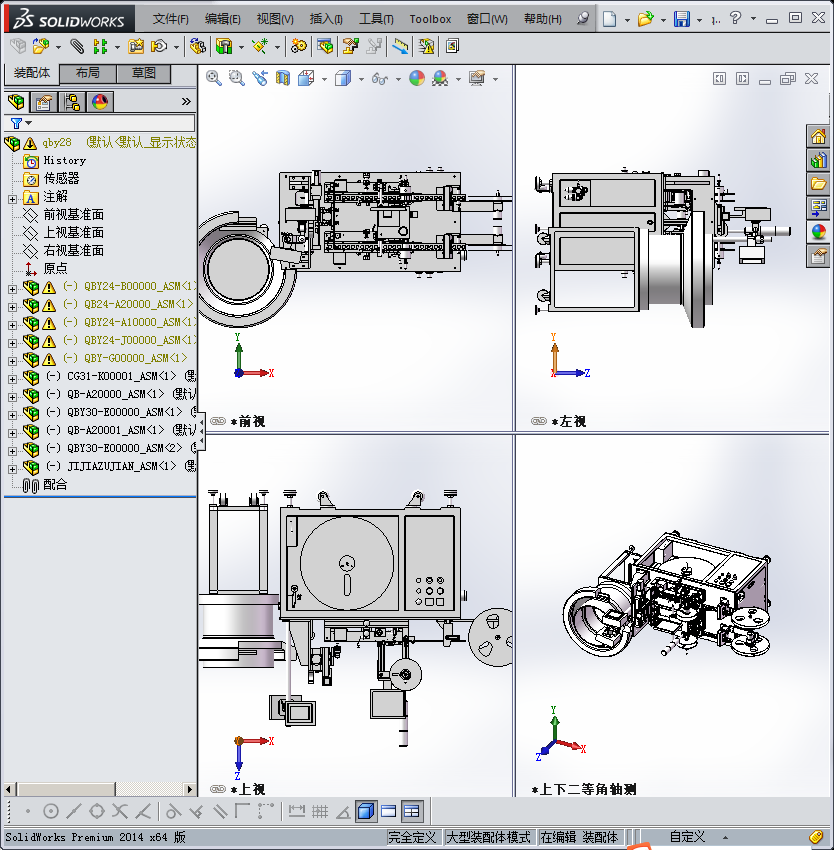
Task: Open the 工具(T) menu
Action: pos(376,19)
